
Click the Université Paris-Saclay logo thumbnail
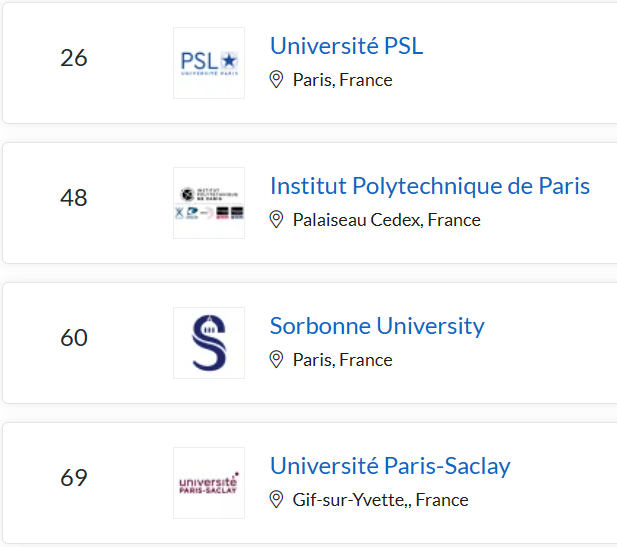click(209, 483)
